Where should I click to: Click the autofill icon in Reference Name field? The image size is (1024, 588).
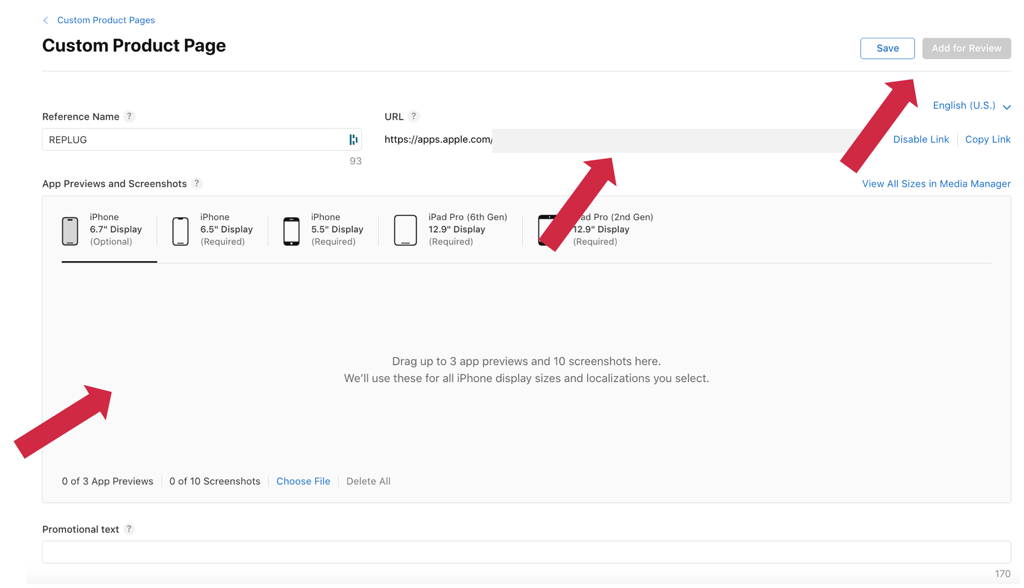[353, 140]
